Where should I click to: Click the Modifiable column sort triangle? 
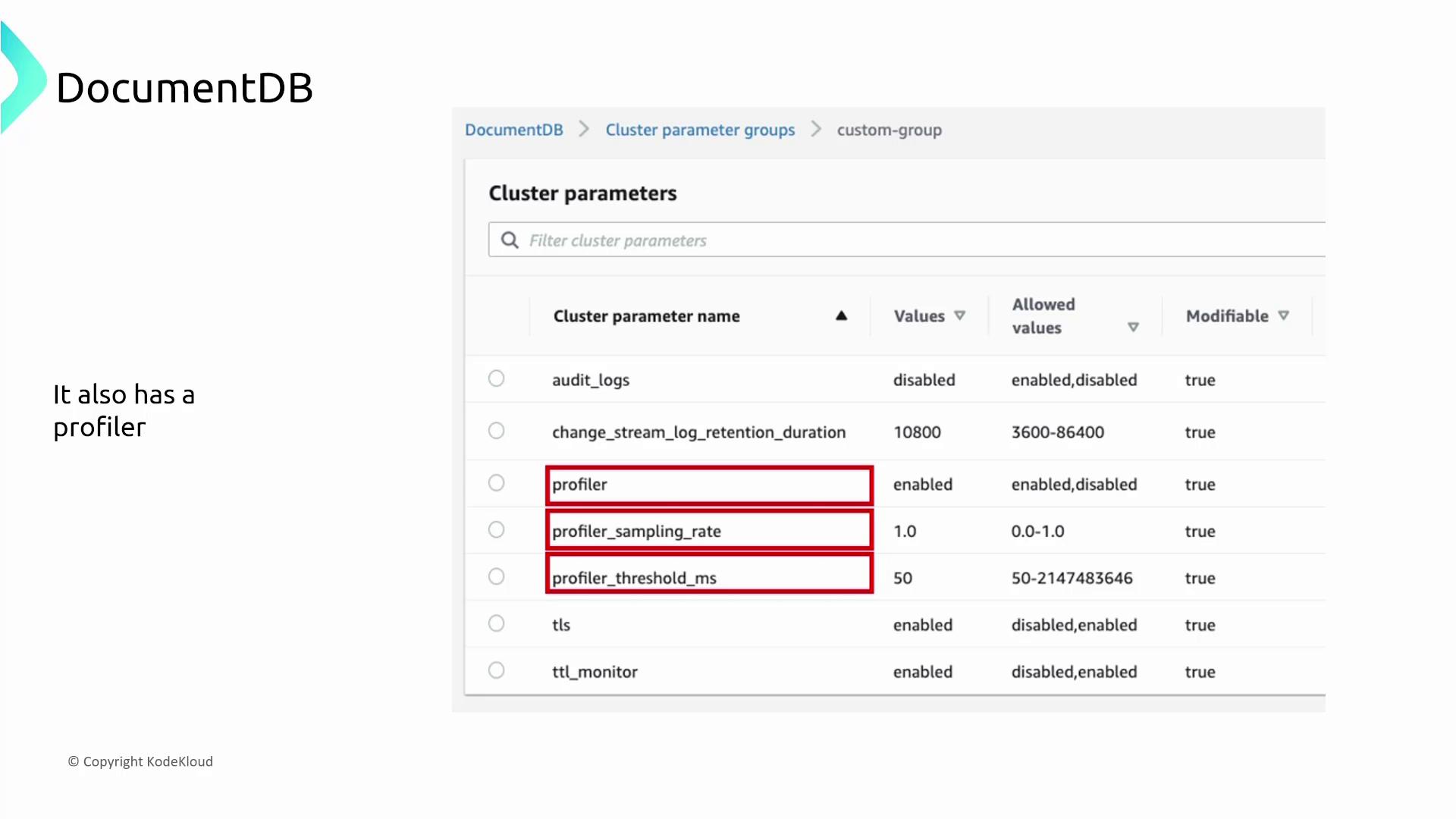[1283, 315]
